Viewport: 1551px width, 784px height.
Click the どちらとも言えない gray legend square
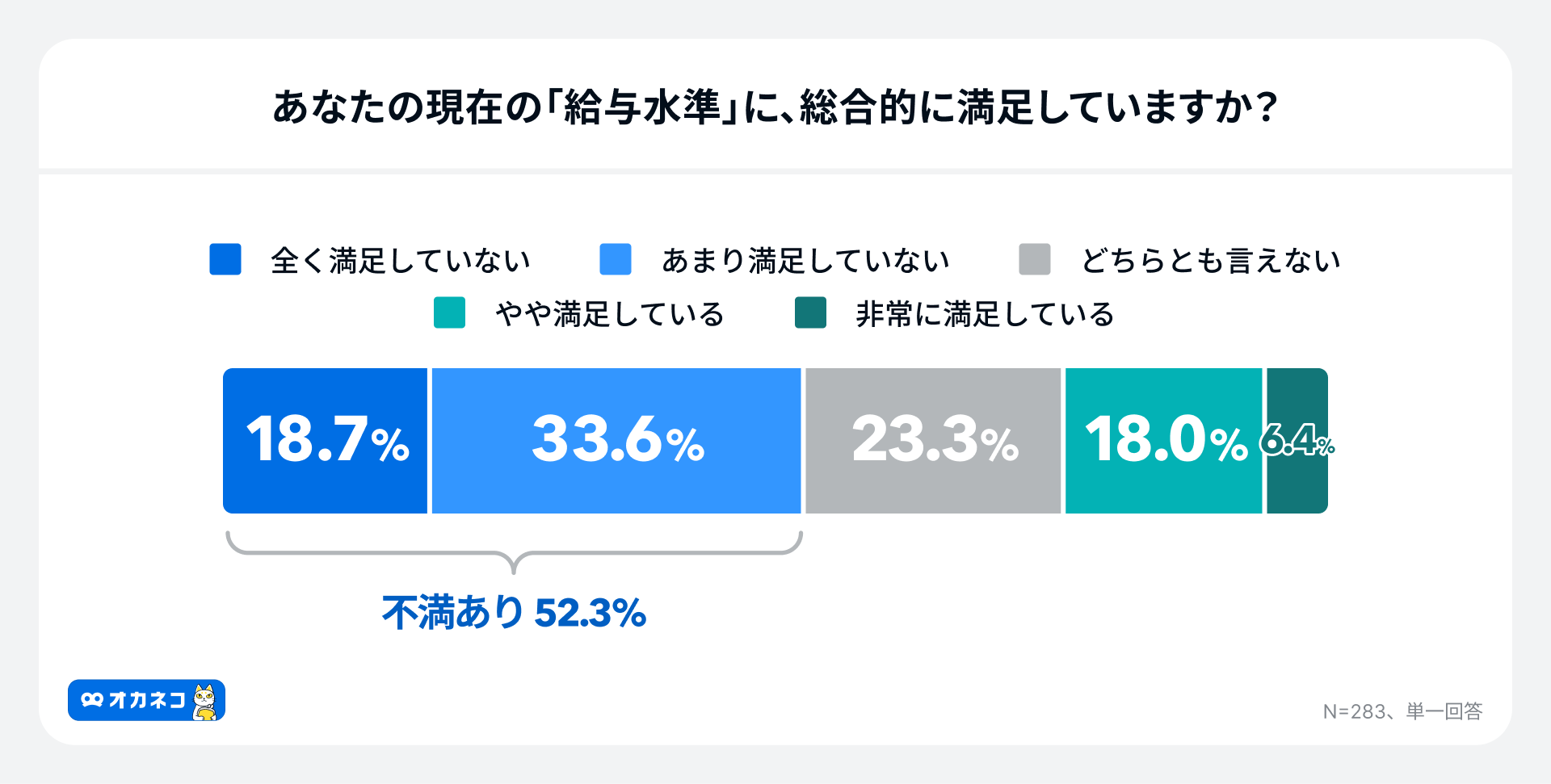pos(1035,259)
